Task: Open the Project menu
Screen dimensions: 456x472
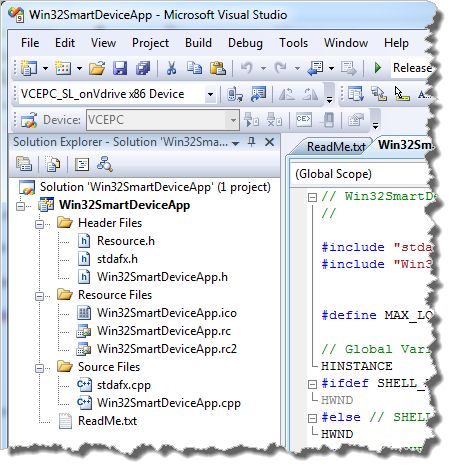Action: coord(150,43)
